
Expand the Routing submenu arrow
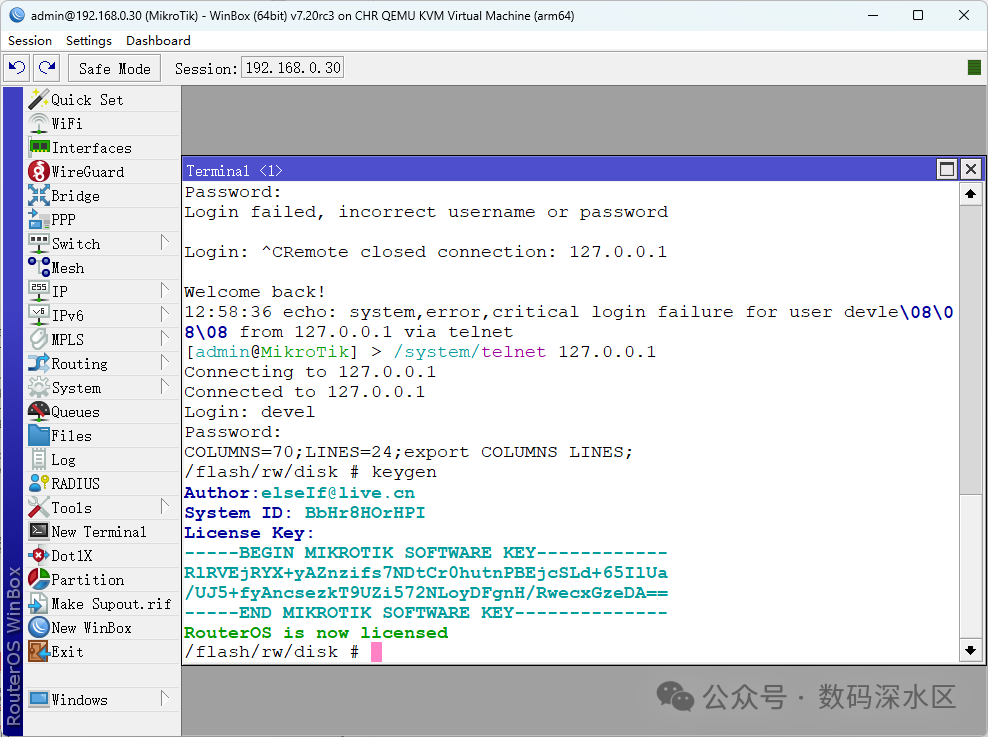point(165,362)
